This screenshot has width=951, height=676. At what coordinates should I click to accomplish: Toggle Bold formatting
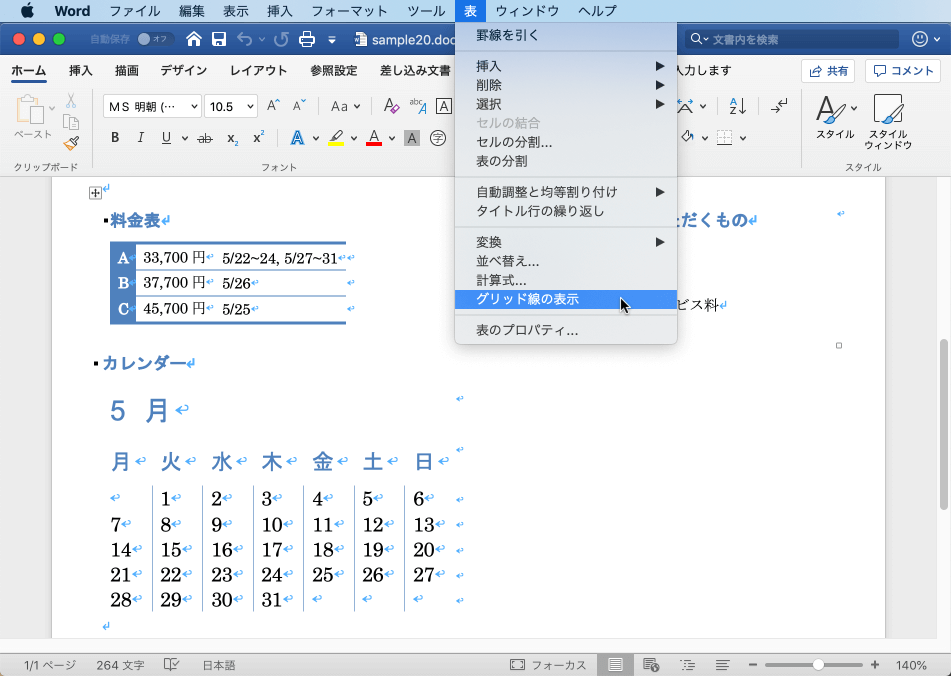click(115, 138)
